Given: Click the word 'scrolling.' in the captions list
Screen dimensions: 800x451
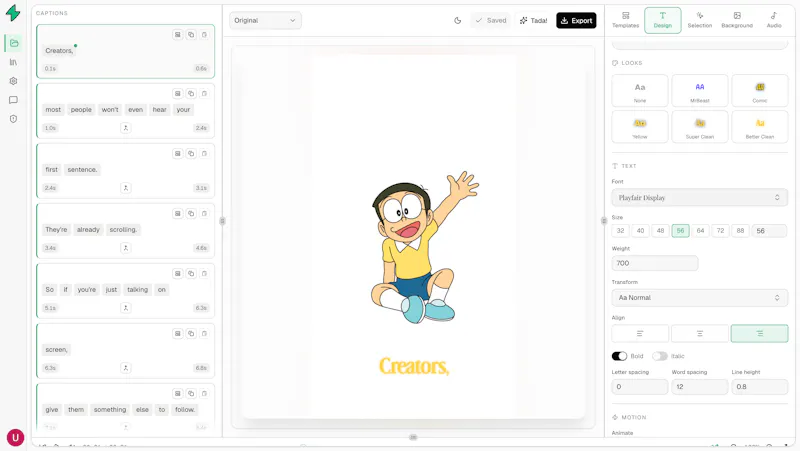Looking at the screenshot, I should tap(123, 230).
